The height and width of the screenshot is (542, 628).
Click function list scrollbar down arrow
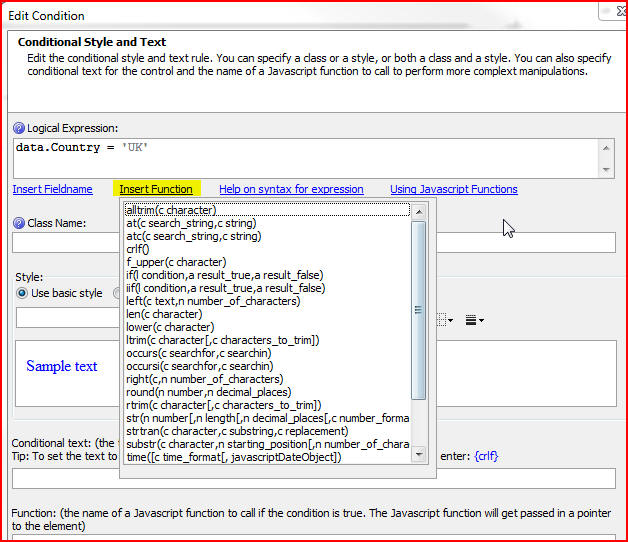pos(419,454)
